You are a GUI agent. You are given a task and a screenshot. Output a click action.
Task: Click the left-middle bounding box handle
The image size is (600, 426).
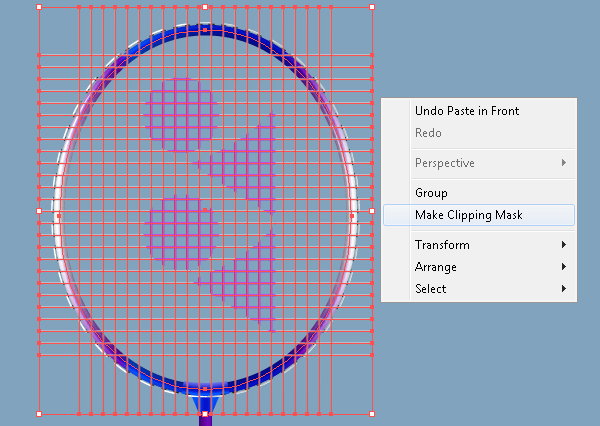[39, 211]
